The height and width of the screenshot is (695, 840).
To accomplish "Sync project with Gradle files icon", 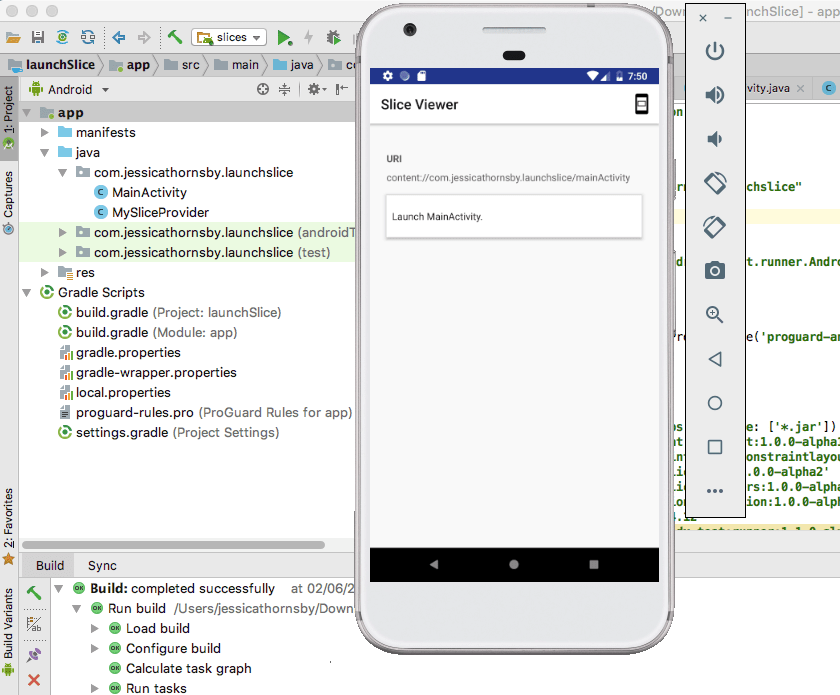I will pos(63,37).
